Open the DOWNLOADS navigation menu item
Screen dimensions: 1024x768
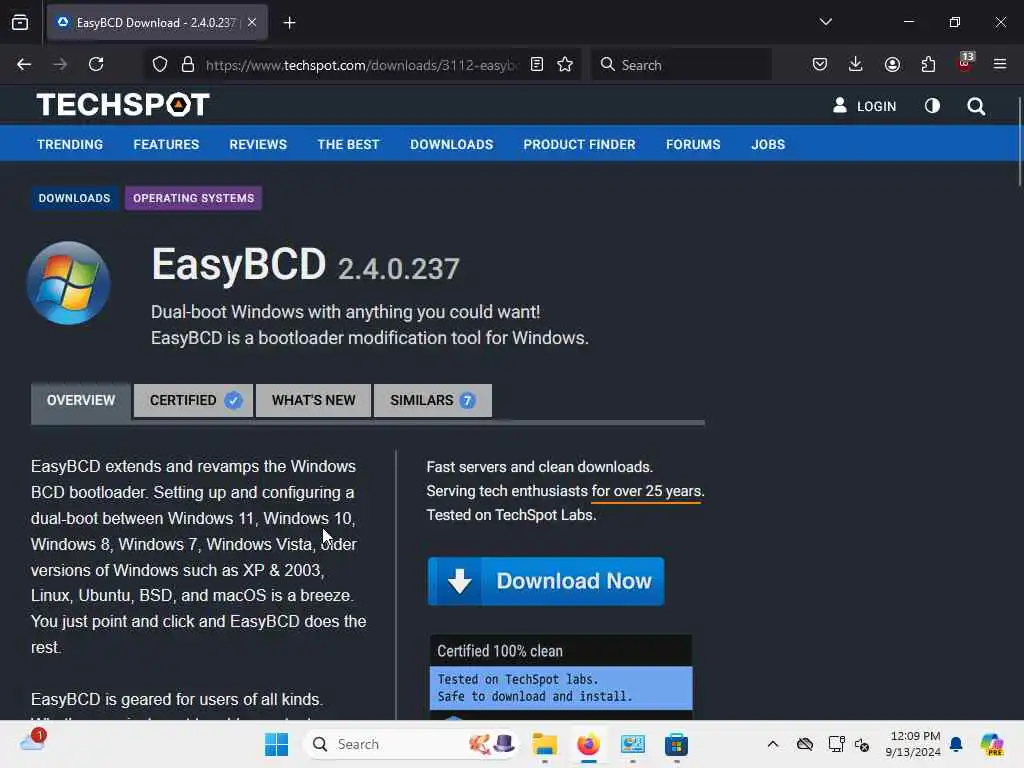[451, 144]
